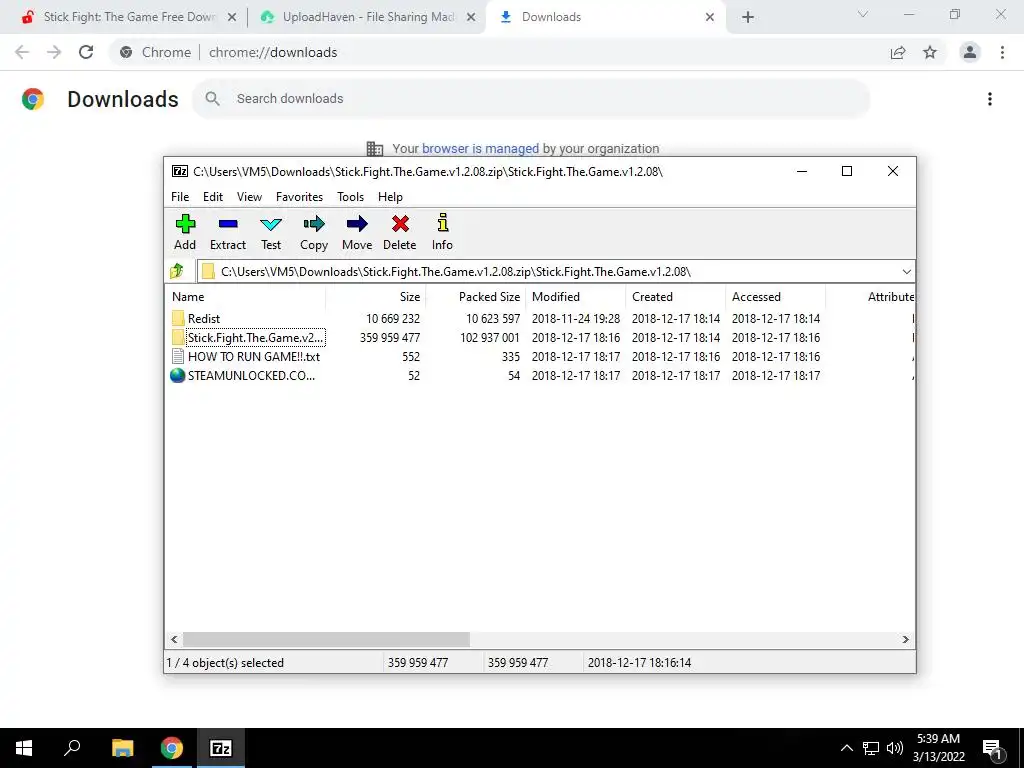Select the HOW TO RUN GAME!!.txt file icon
Viewport: 1024px width, 768px height.
(x=178, y=357)
